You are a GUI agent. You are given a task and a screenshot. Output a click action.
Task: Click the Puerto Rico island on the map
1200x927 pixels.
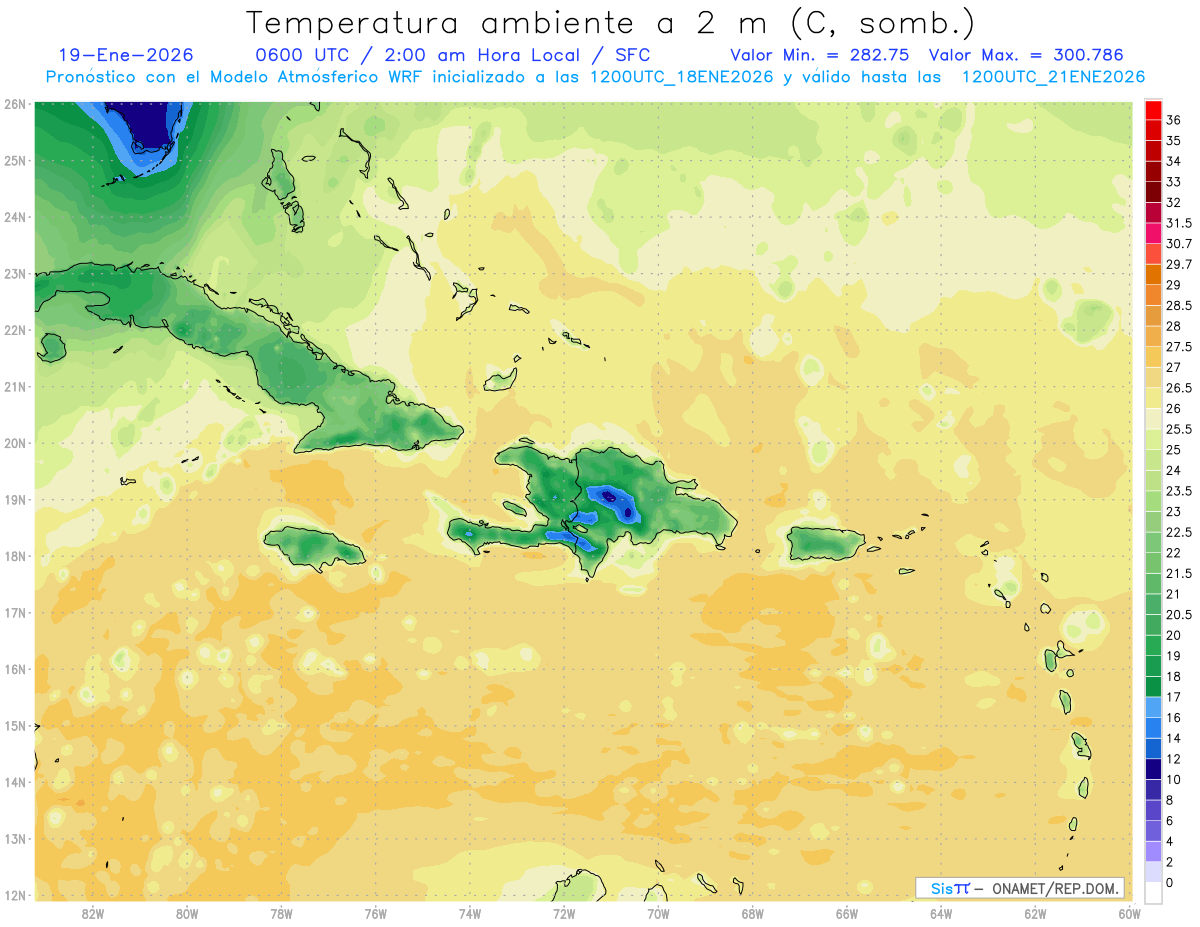(825, 544)
